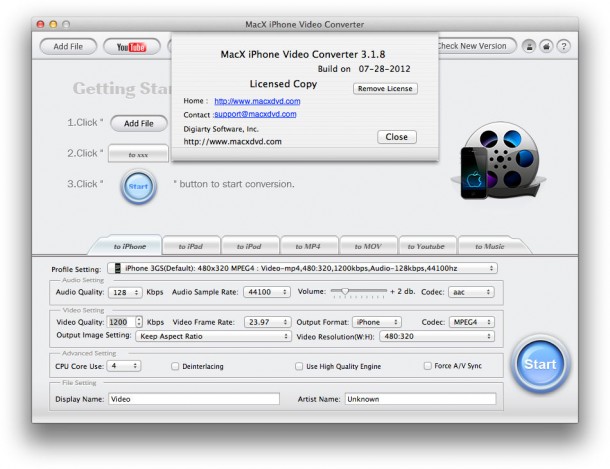Open the macxdvd.com home link
Image resolution: width=610 pixels, height=469 pixels.
click(x=257, y=101)
